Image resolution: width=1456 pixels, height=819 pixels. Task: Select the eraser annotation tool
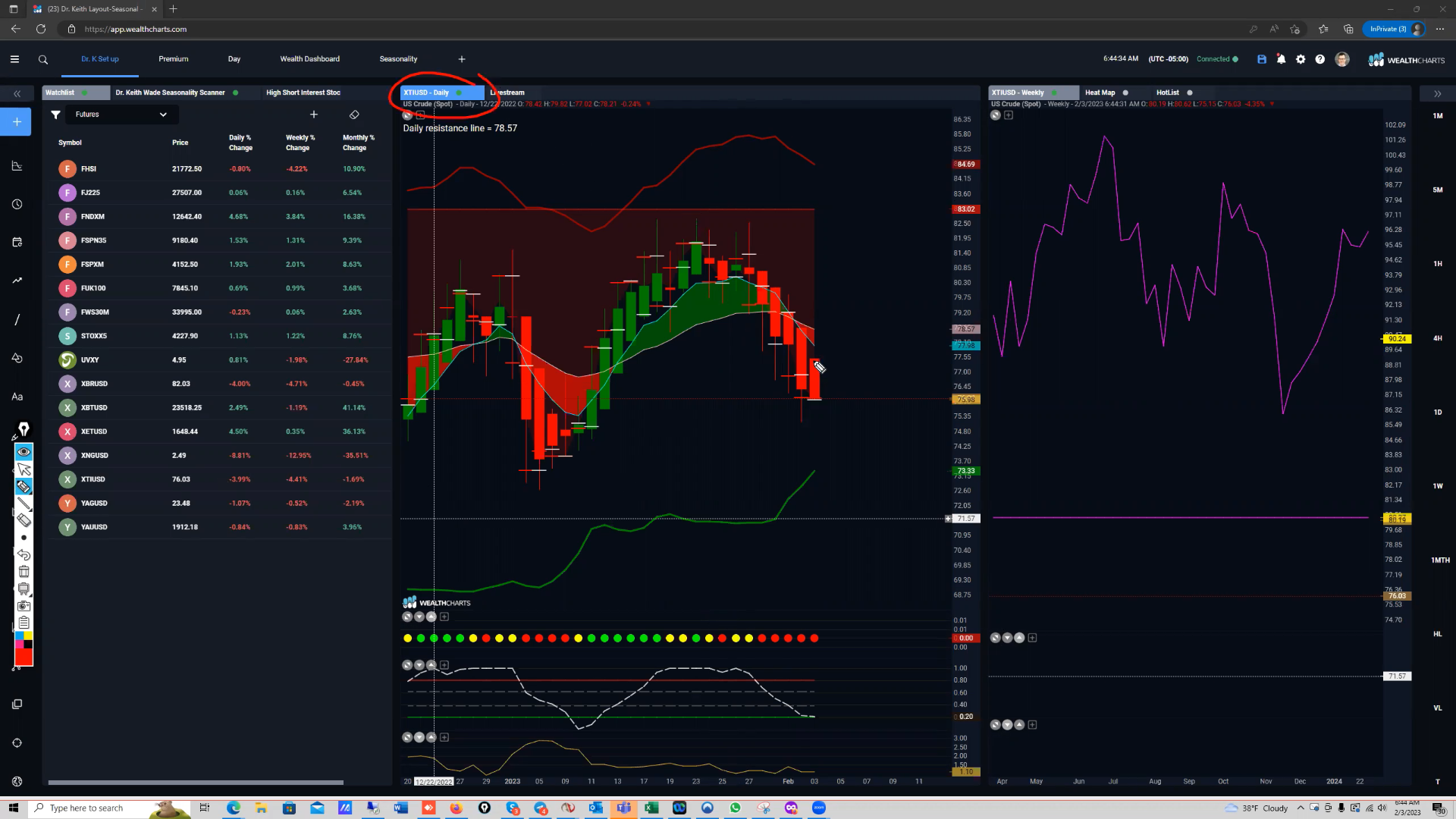(24, 520)
